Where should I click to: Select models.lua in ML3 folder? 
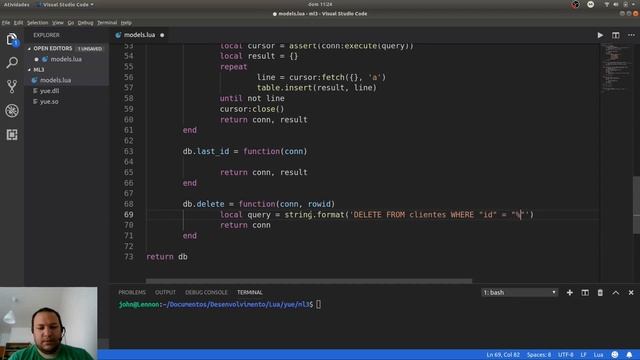pyautogui.click(x=56, y=80)
